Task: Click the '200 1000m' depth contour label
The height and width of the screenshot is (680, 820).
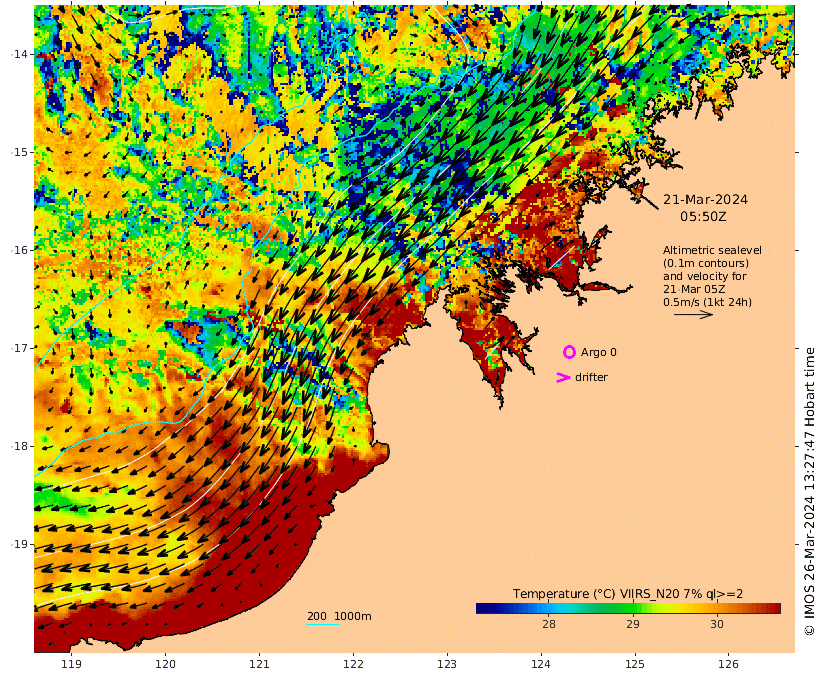Action: click(339, 616)
